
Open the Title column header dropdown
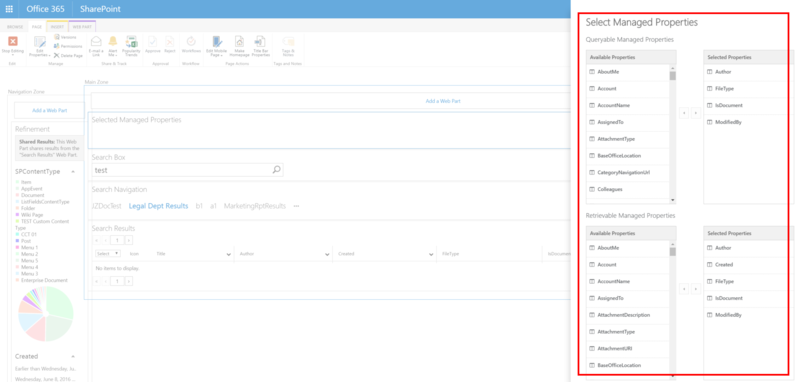coord(228,254)
